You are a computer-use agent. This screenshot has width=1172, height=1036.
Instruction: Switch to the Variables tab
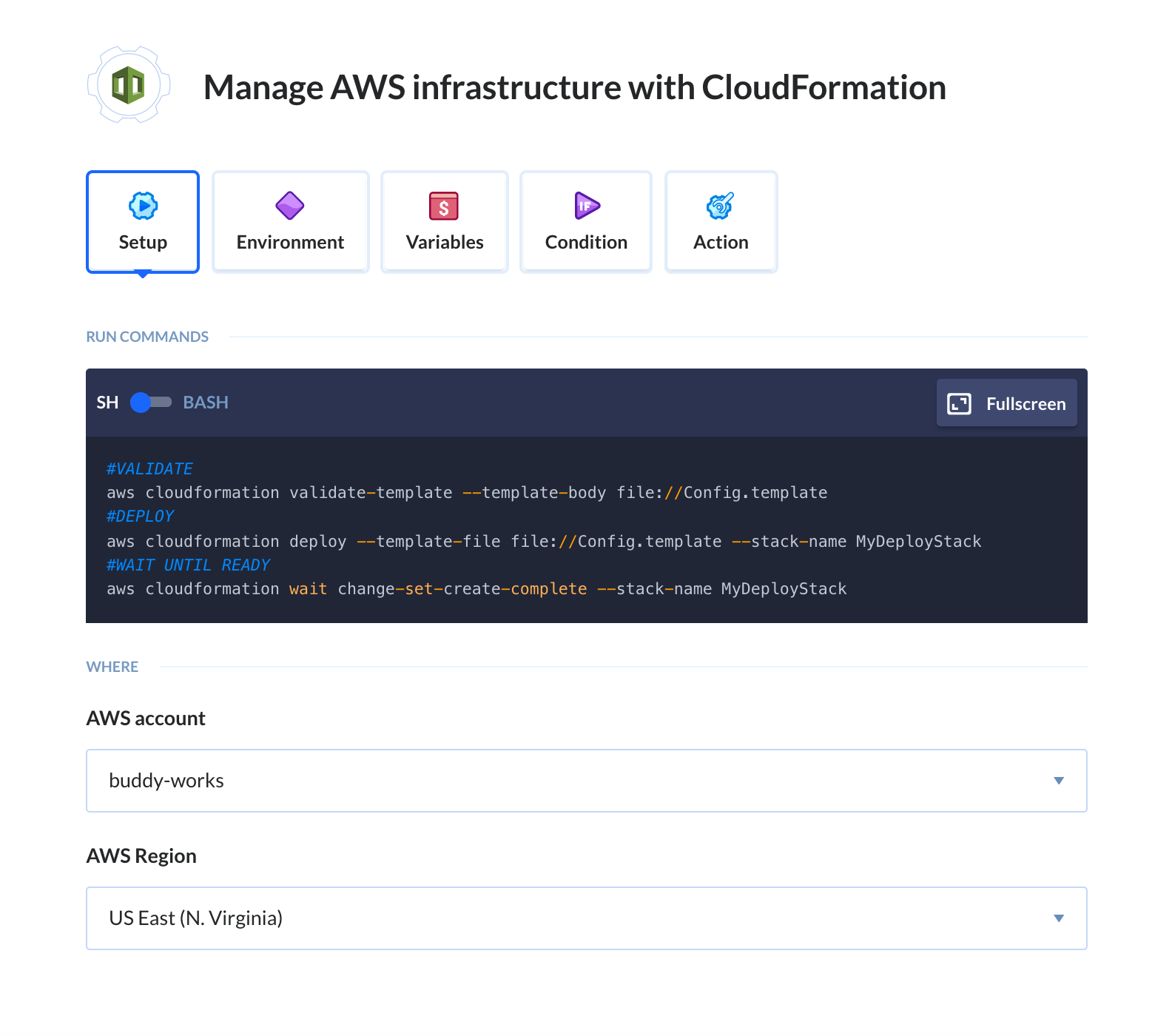tap(445, 222)
